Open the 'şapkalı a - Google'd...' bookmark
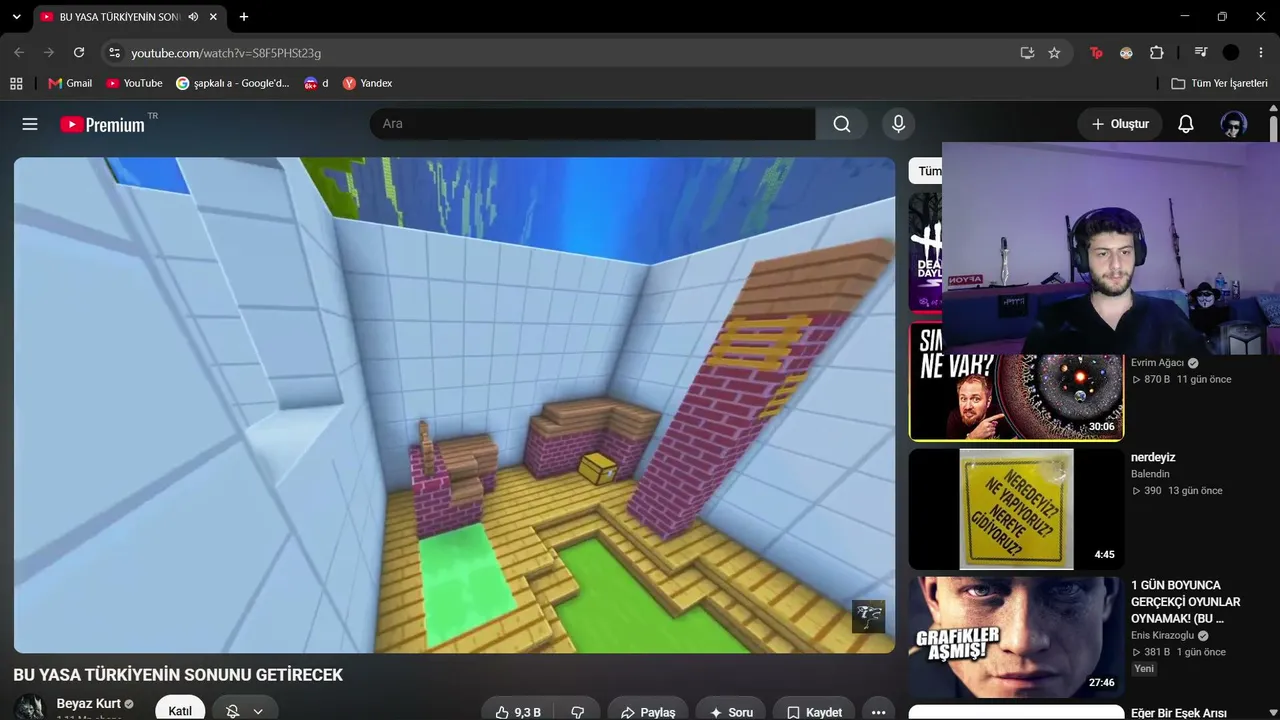The image size is (1280, 720). point(232,83)
